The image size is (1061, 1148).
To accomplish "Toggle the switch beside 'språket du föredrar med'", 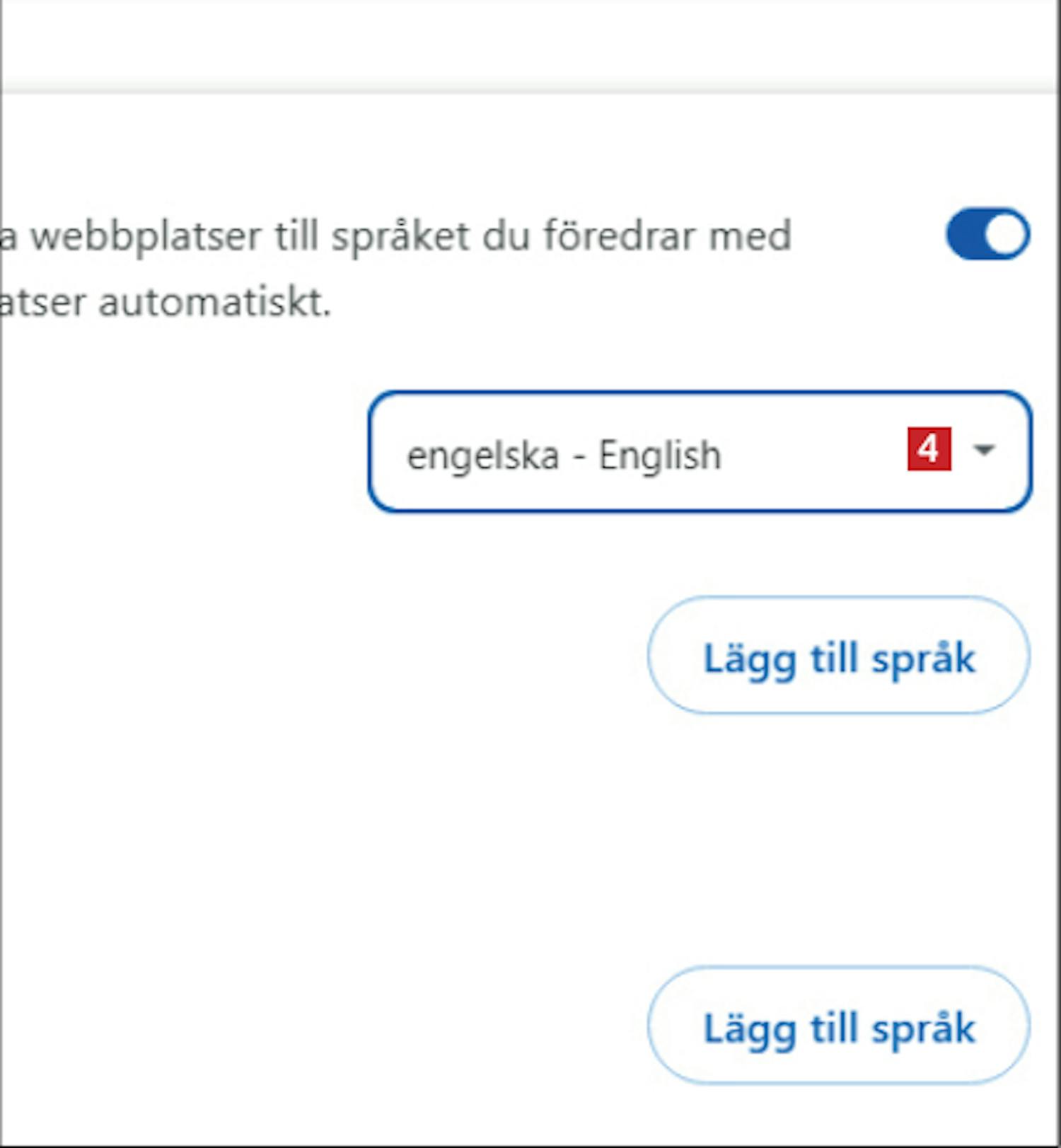I will pyautogui.click(x=988, y=234).
